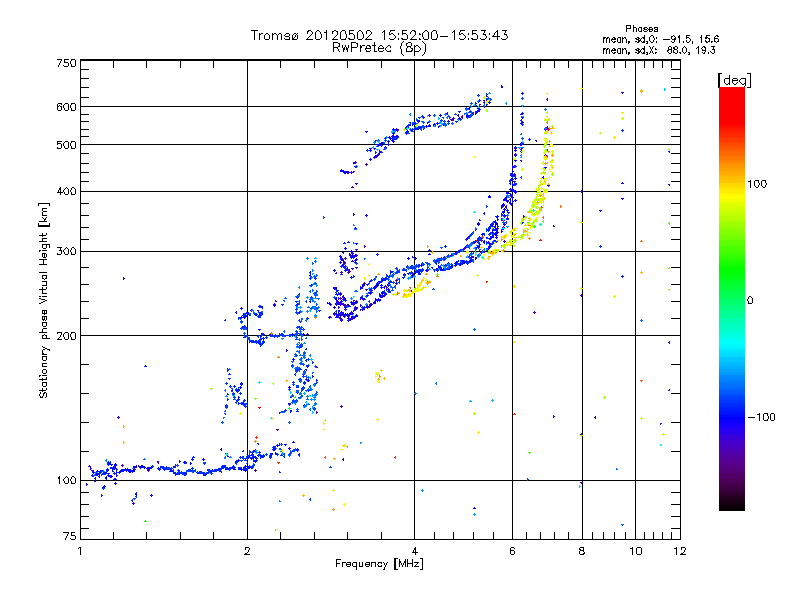Click the y-axis '600' tick label

(x=66, y=107)
